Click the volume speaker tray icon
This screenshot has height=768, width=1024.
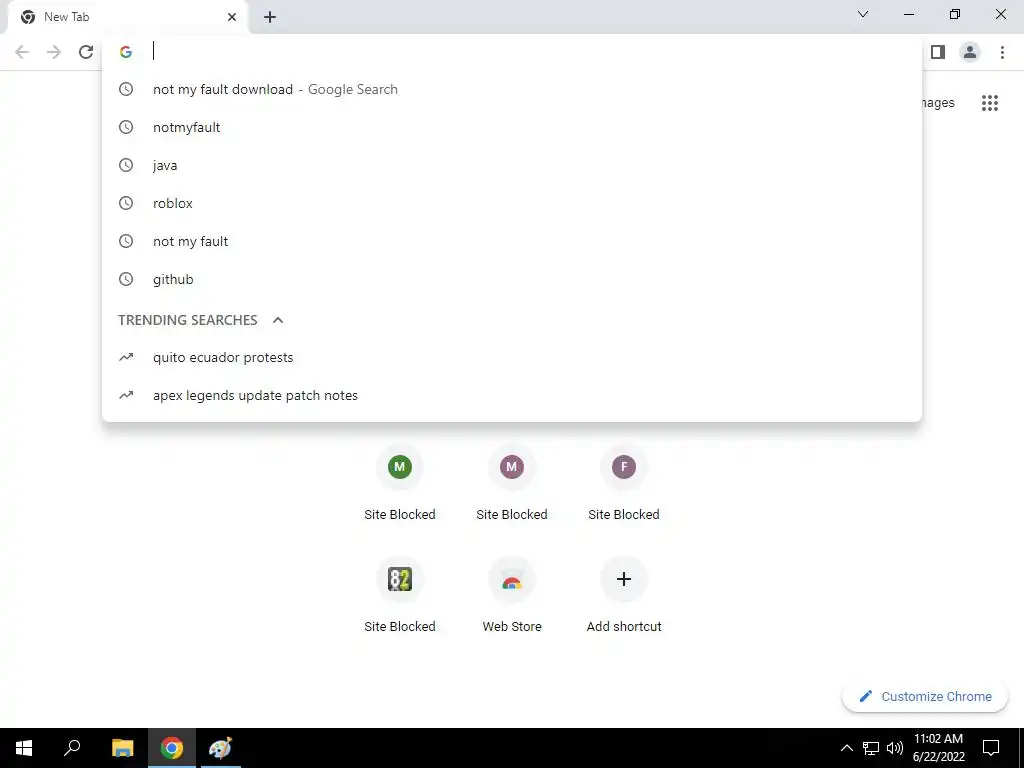click(895, 748)
